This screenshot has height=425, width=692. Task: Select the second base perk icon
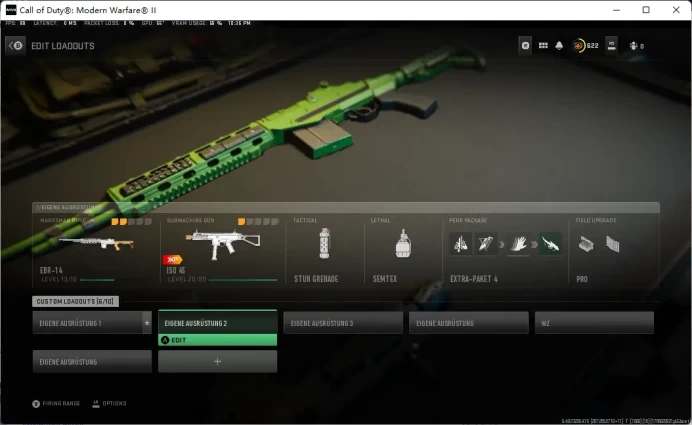[x=485, y=244]
